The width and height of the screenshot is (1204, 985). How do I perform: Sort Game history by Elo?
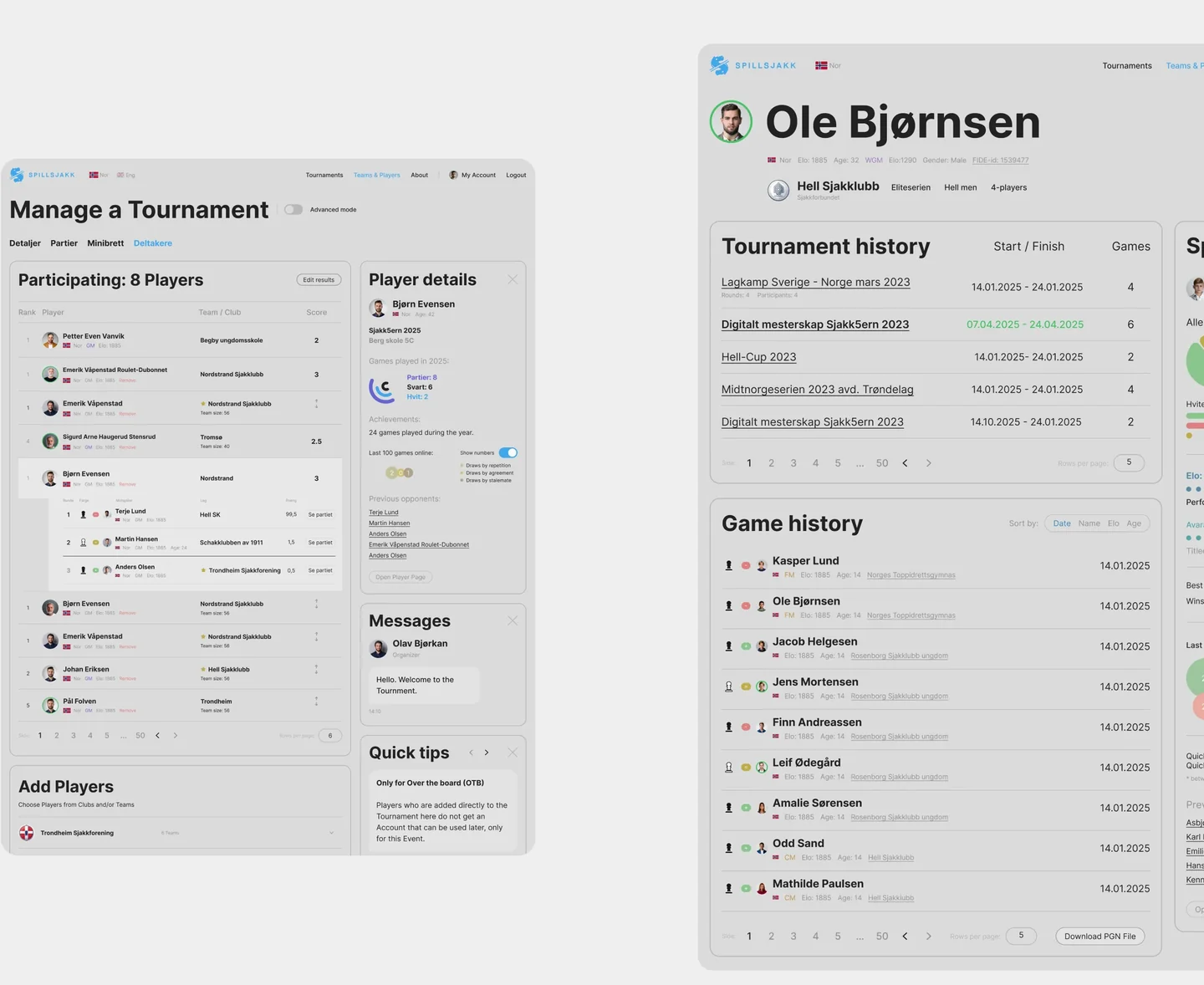(1114, 523)
